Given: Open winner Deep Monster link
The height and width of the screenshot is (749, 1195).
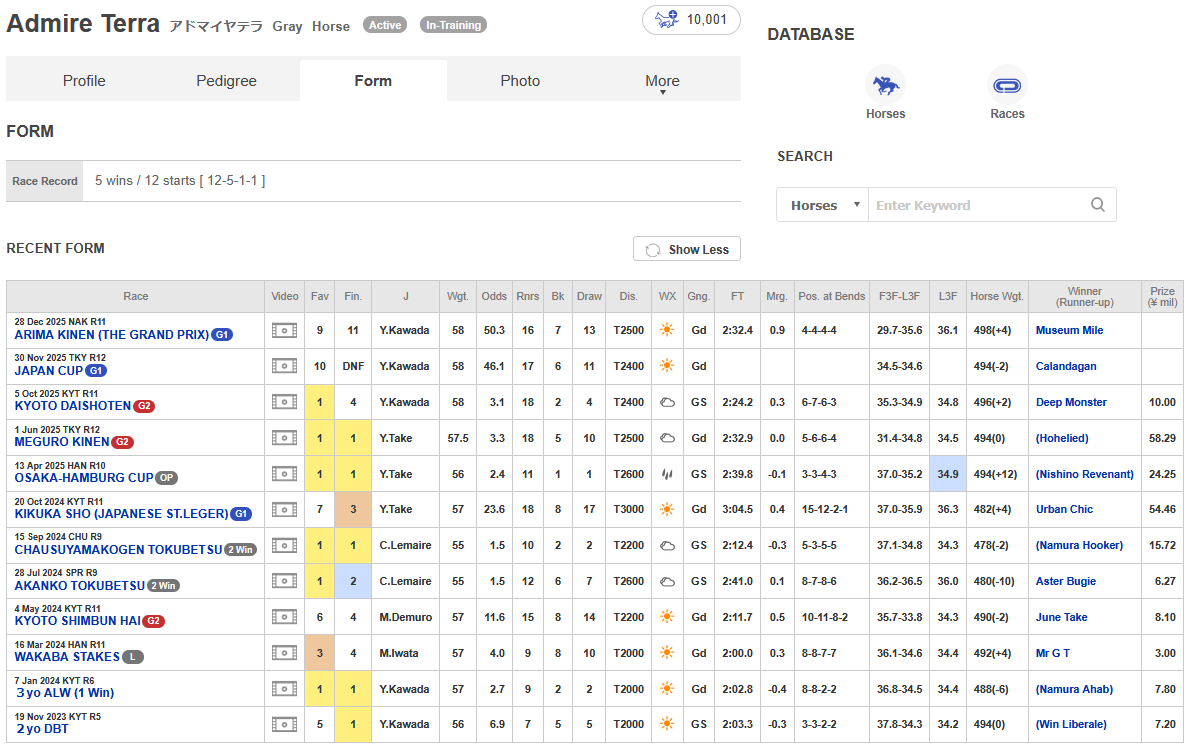Looking at the screenshot, I should pos(1071,402).
